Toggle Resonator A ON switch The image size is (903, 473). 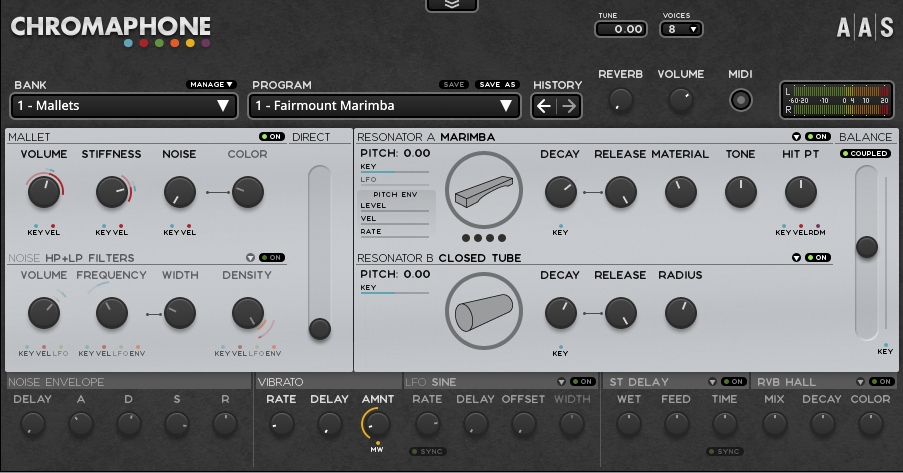(x=818, y=137)
